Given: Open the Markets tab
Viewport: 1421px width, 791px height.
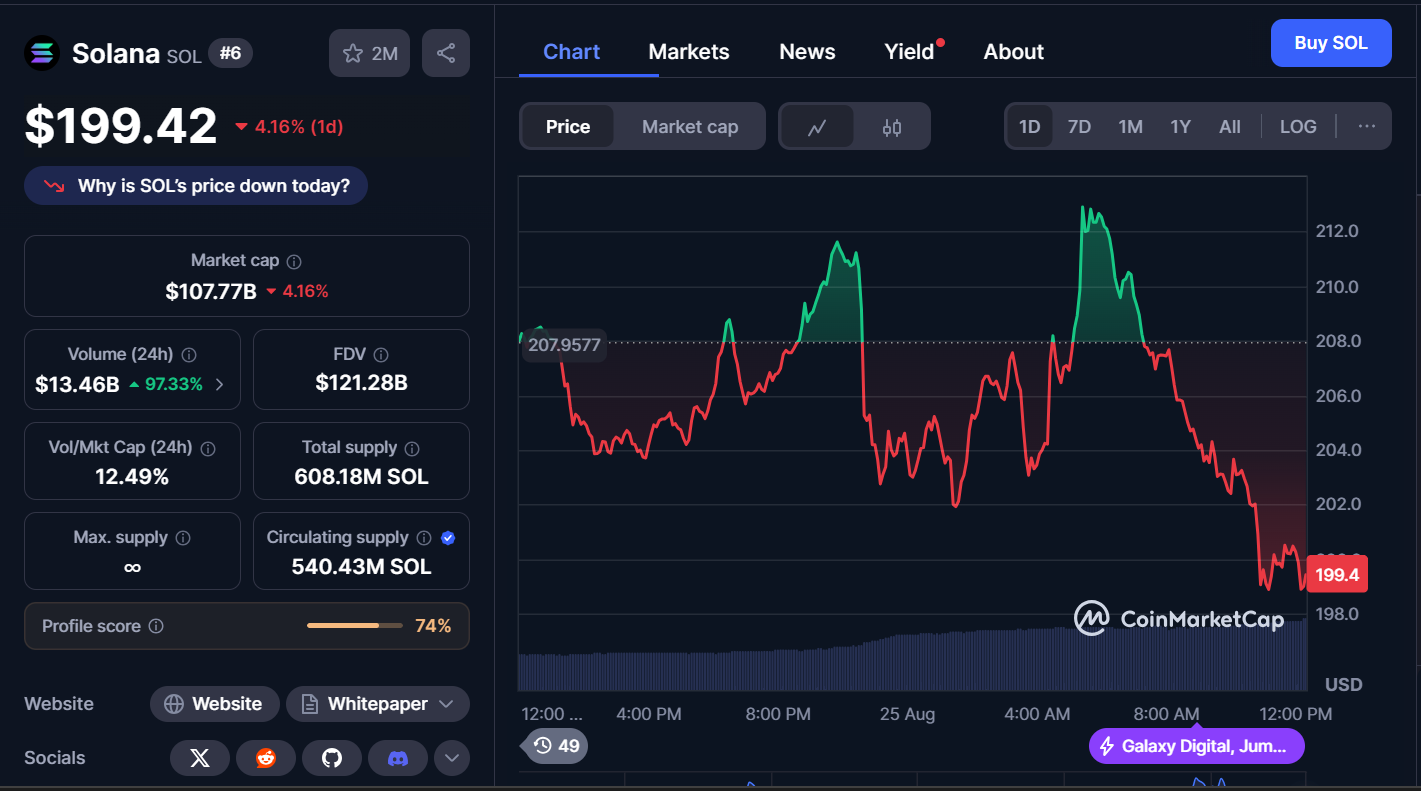Looking at the screenshot, I should (689, 52).
